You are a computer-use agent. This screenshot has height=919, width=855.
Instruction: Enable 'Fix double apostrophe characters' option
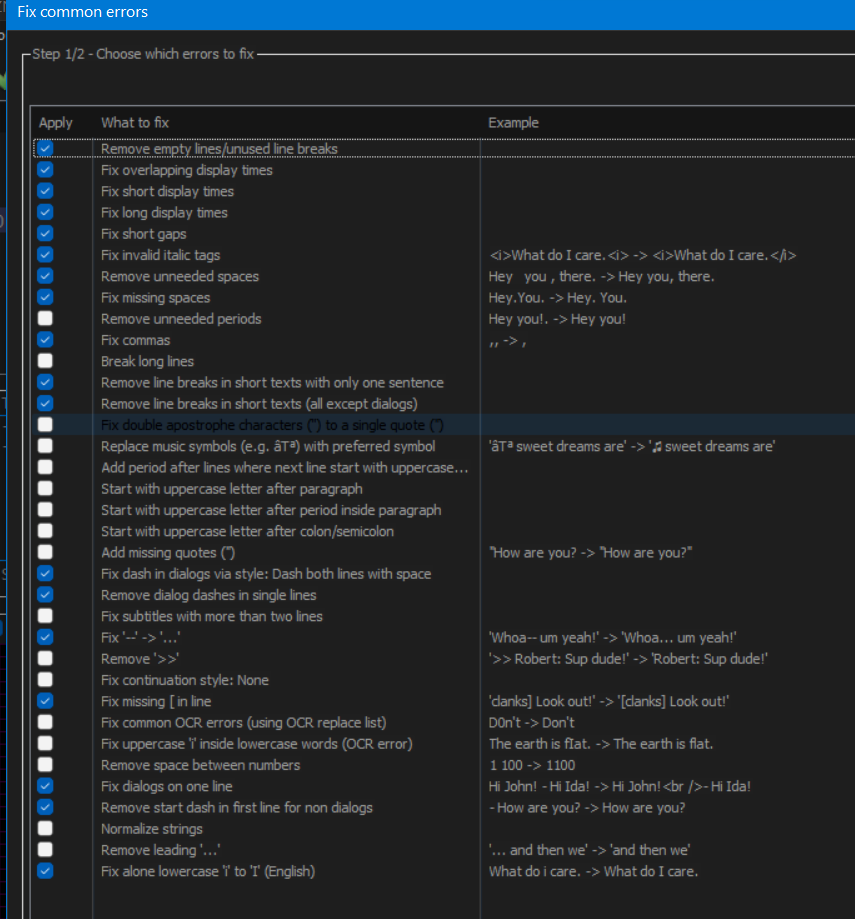[x=44, y=424]
